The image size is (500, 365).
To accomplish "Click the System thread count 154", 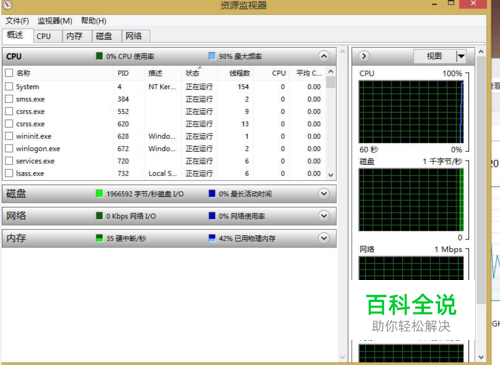I will click(243, 87).
